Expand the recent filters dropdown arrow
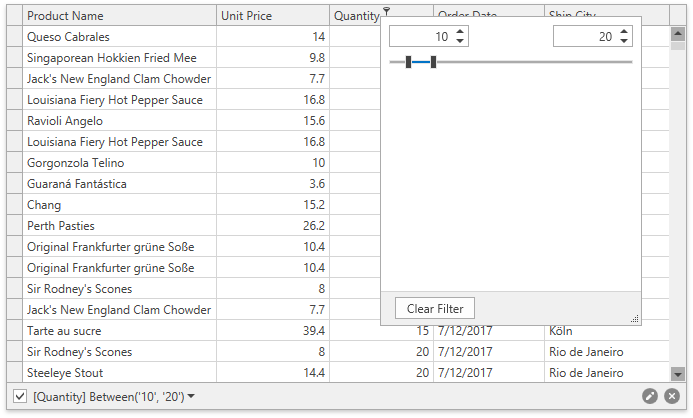Screen dimensions: 693x418 [192, 396]
